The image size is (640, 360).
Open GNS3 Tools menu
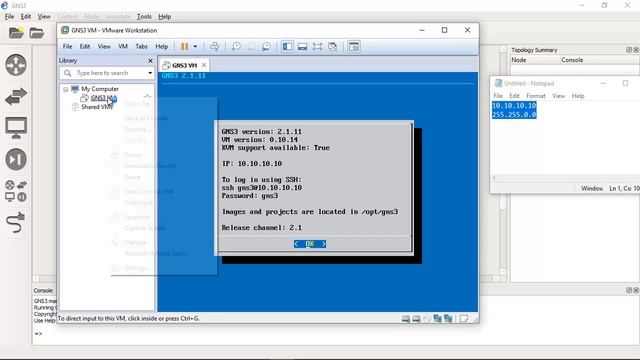(144, 17)
